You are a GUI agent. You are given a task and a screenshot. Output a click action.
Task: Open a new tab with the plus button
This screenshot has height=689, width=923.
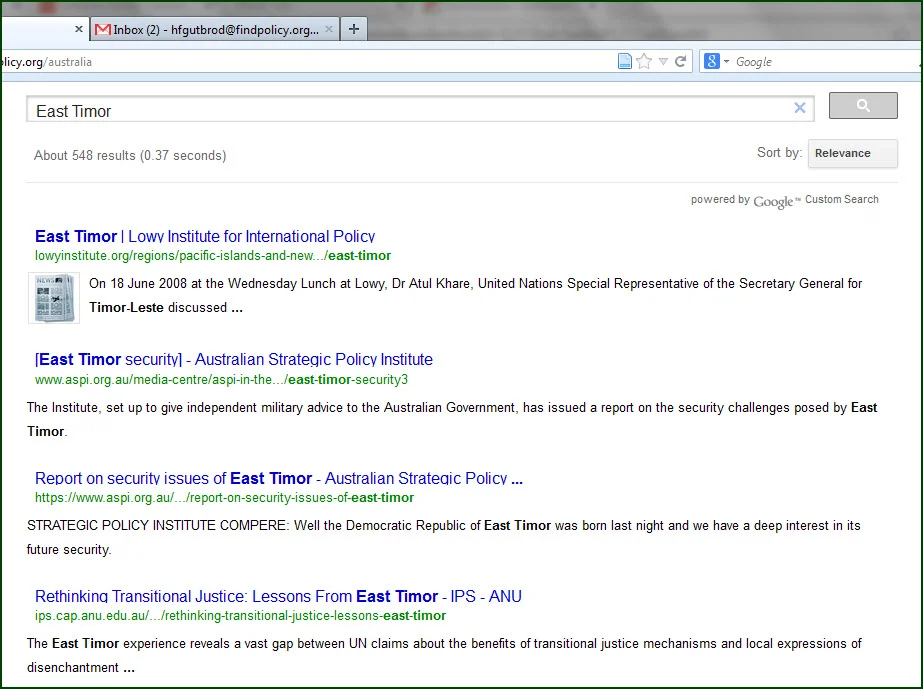pyautogui.click(x=354, y=29)
